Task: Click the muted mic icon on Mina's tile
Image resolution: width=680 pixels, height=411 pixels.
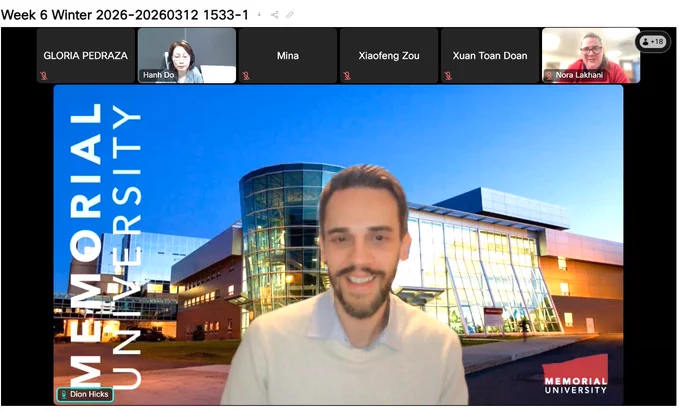Action: [246, 76]
